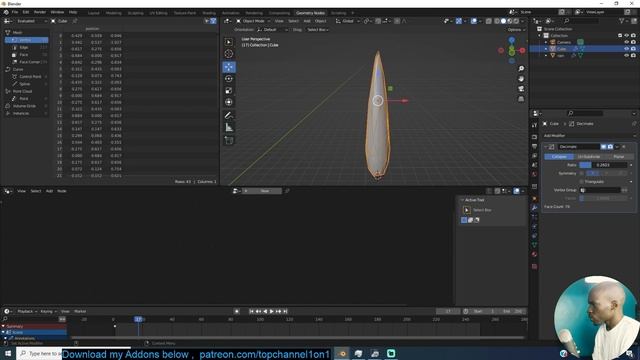The height and width of the screenshot is (360, 640).
Task: Click the viewport zoom magnifier icon
Action: click(521, 69)
